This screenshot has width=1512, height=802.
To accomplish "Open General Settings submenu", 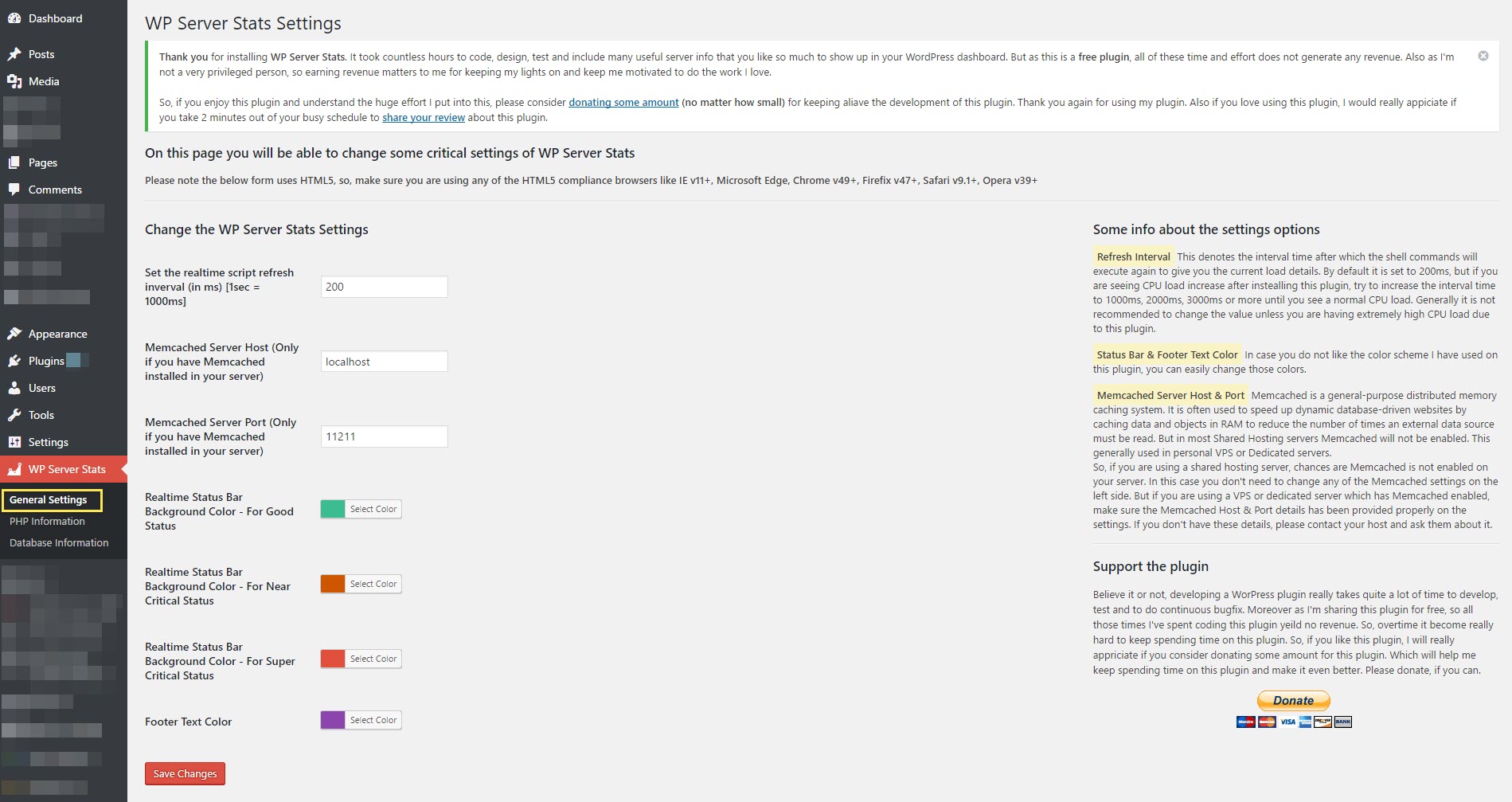I will point(49,500).
